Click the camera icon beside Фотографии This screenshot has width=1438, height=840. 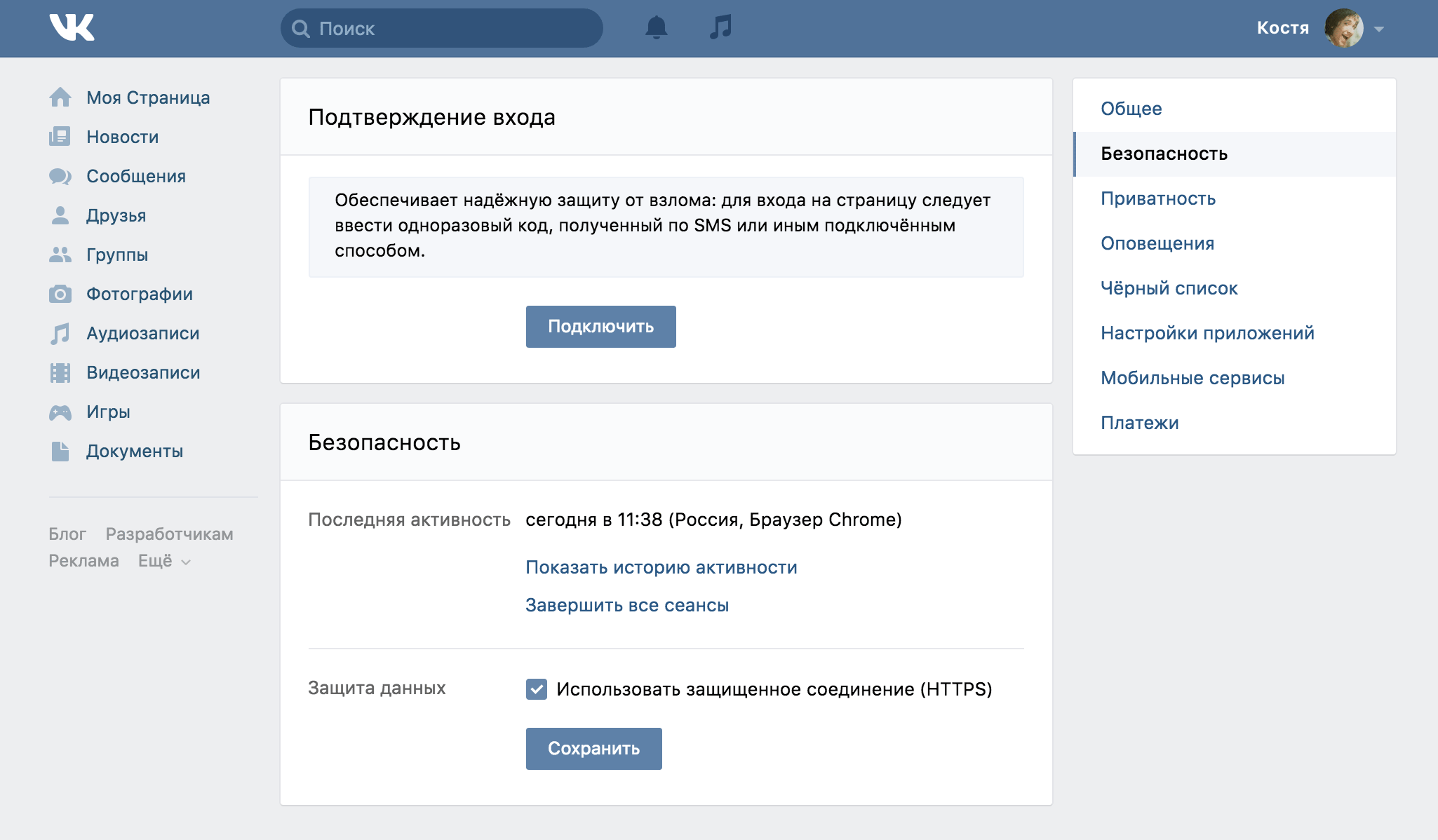[x=60, y=294]
